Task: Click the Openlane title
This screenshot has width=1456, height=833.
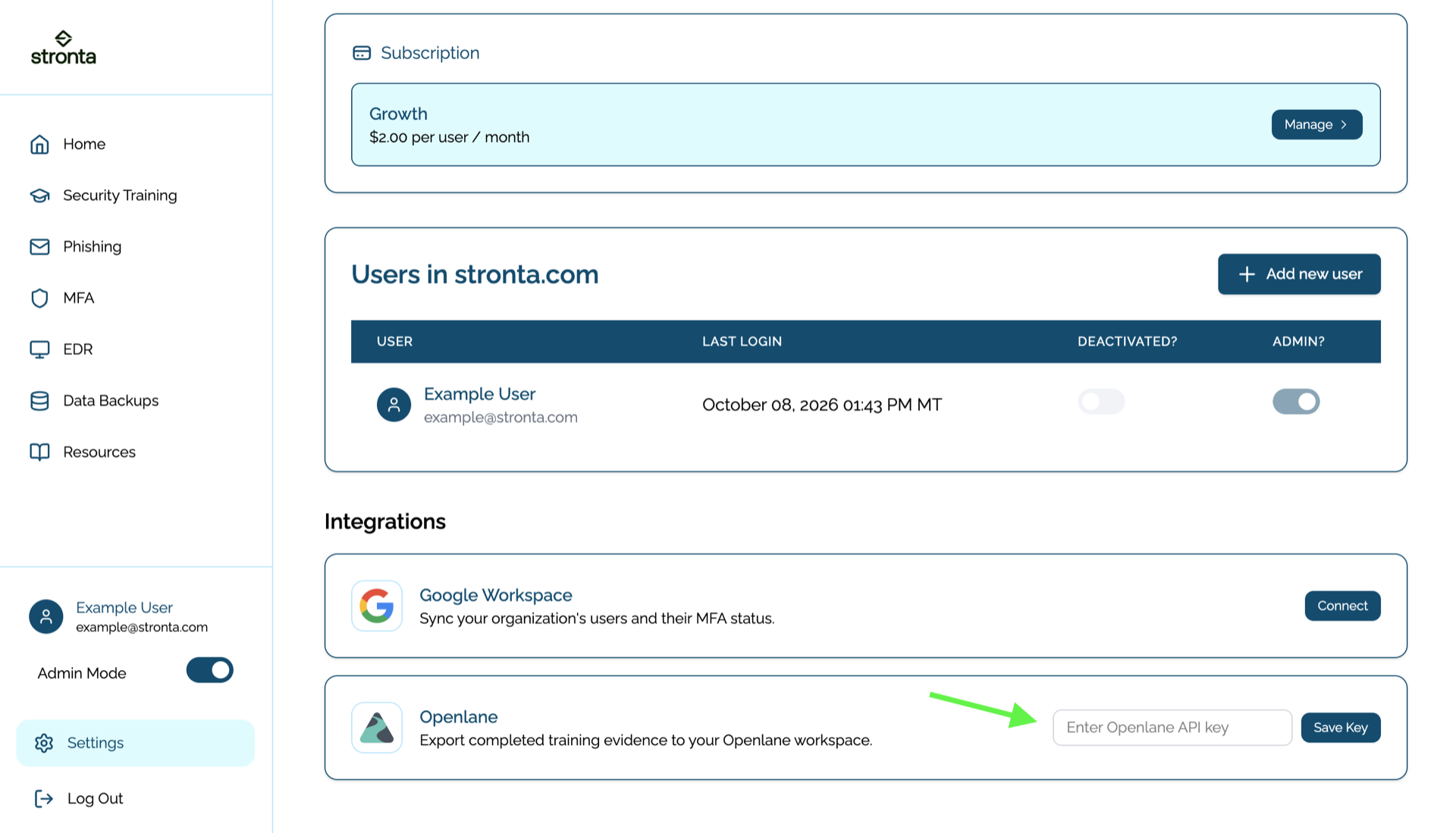Action: click(458, 717)
